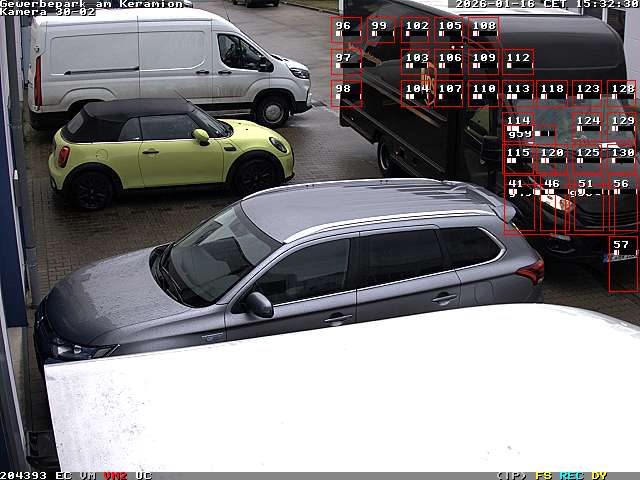Click detection zone box 41

[x=519, y=204]
